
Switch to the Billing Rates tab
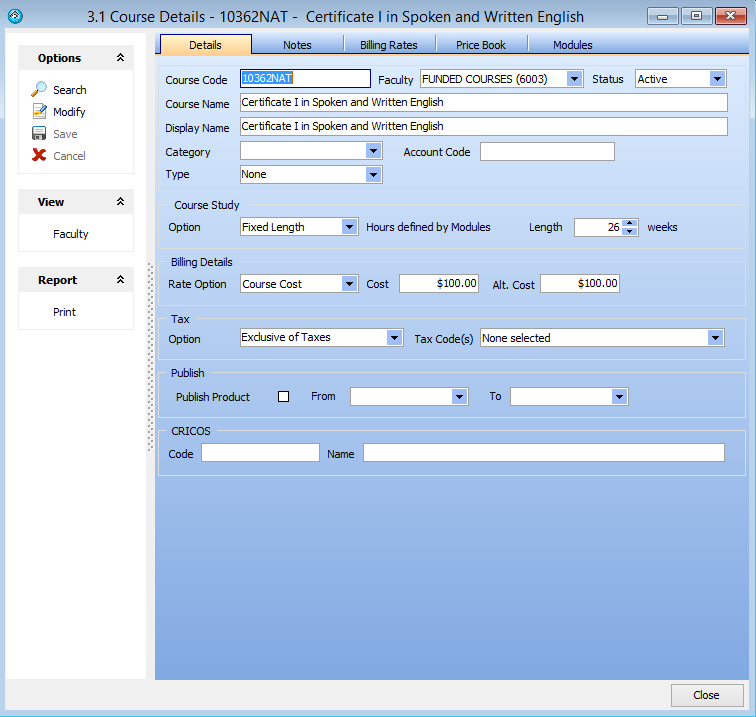(388, 45)
